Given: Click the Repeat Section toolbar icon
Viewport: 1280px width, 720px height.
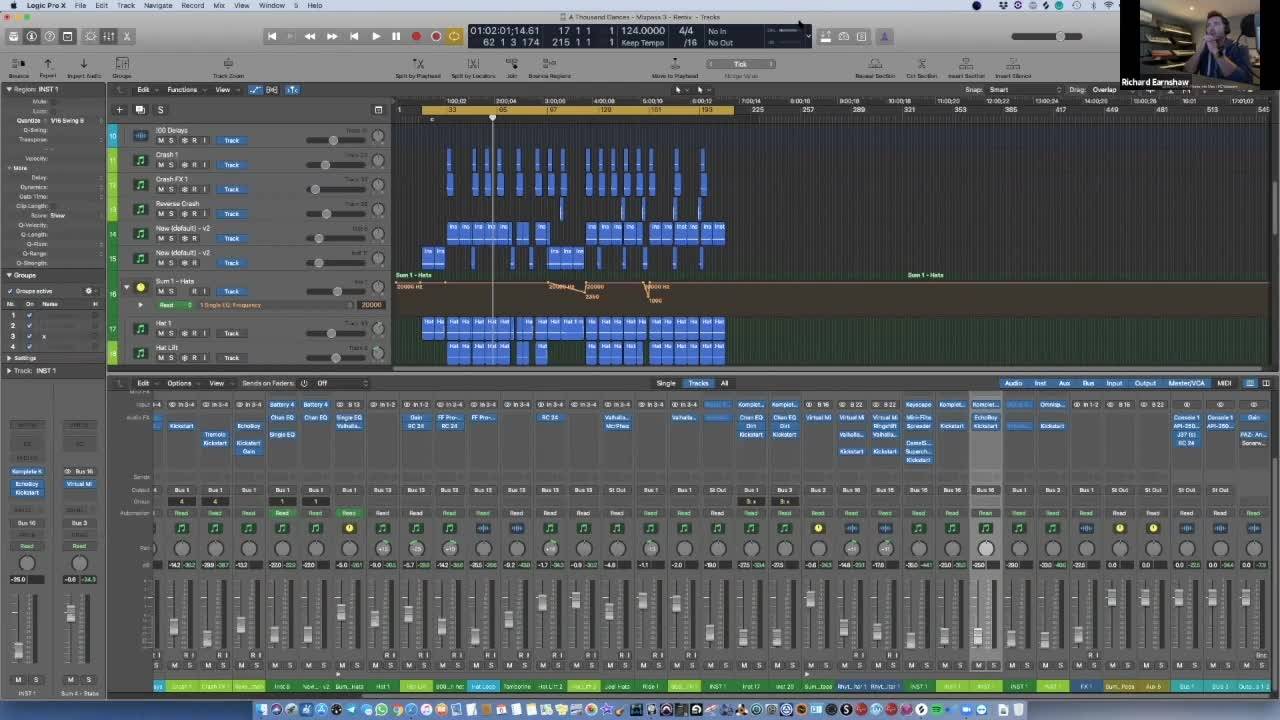Looking at the screenshot, I should (874, 65).
